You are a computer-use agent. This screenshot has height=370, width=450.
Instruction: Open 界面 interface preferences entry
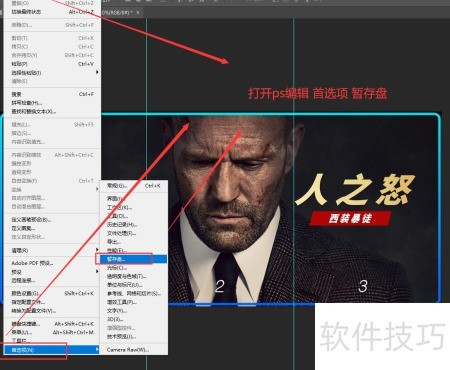coord(133,199)
